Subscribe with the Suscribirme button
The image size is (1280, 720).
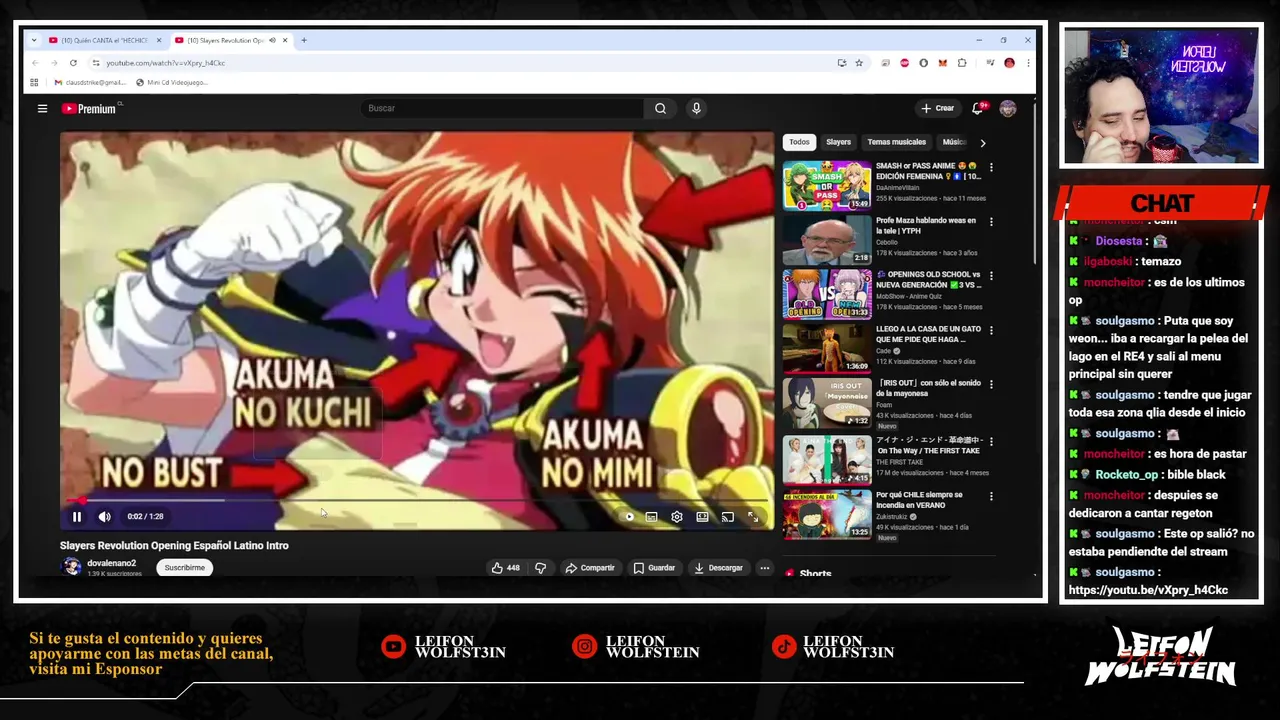(x=184, y=568)
